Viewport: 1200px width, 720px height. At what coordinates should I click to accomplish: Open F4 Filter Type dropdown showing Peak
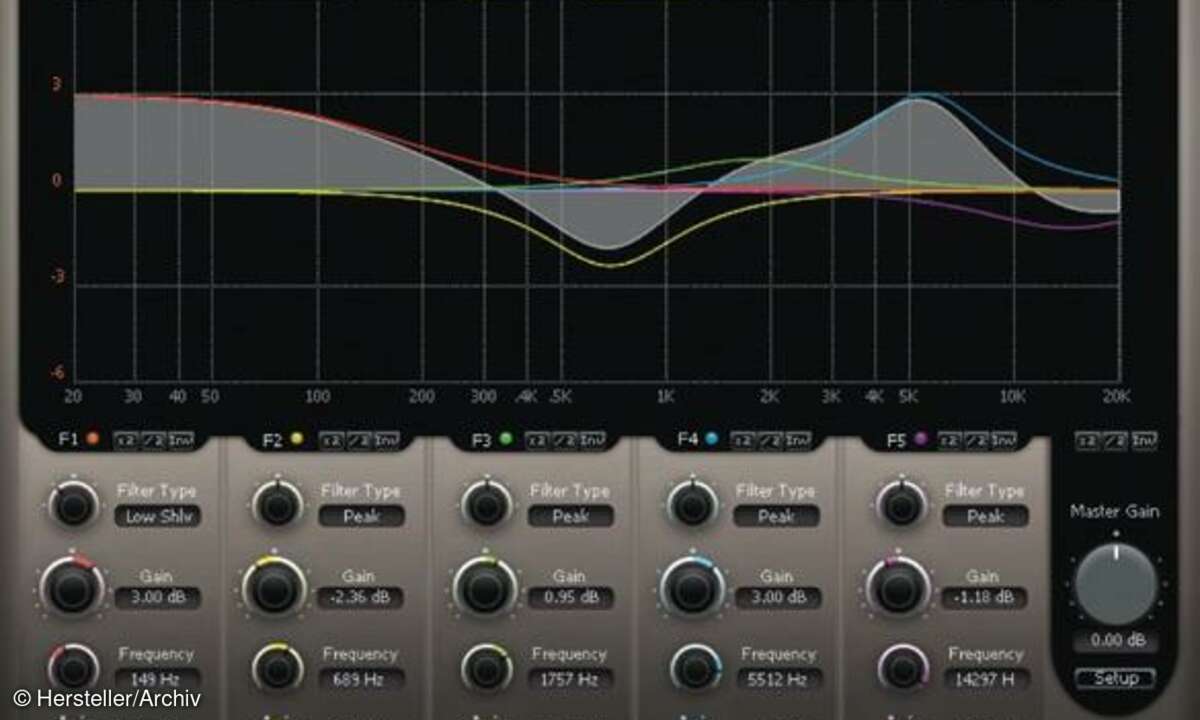[776, 517]
